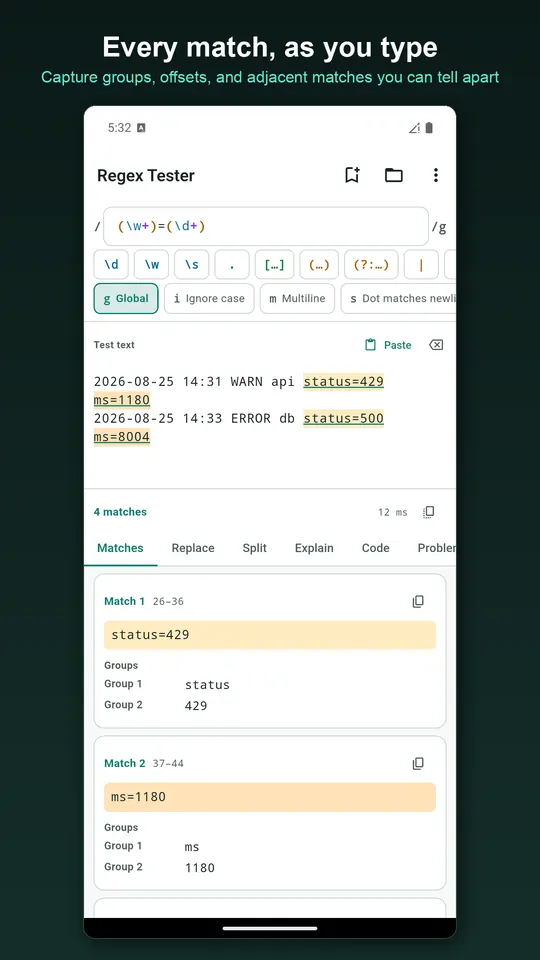Tap the status bar battery icon
The height and width of the screenshot is (960, 540).
(429, 127)
